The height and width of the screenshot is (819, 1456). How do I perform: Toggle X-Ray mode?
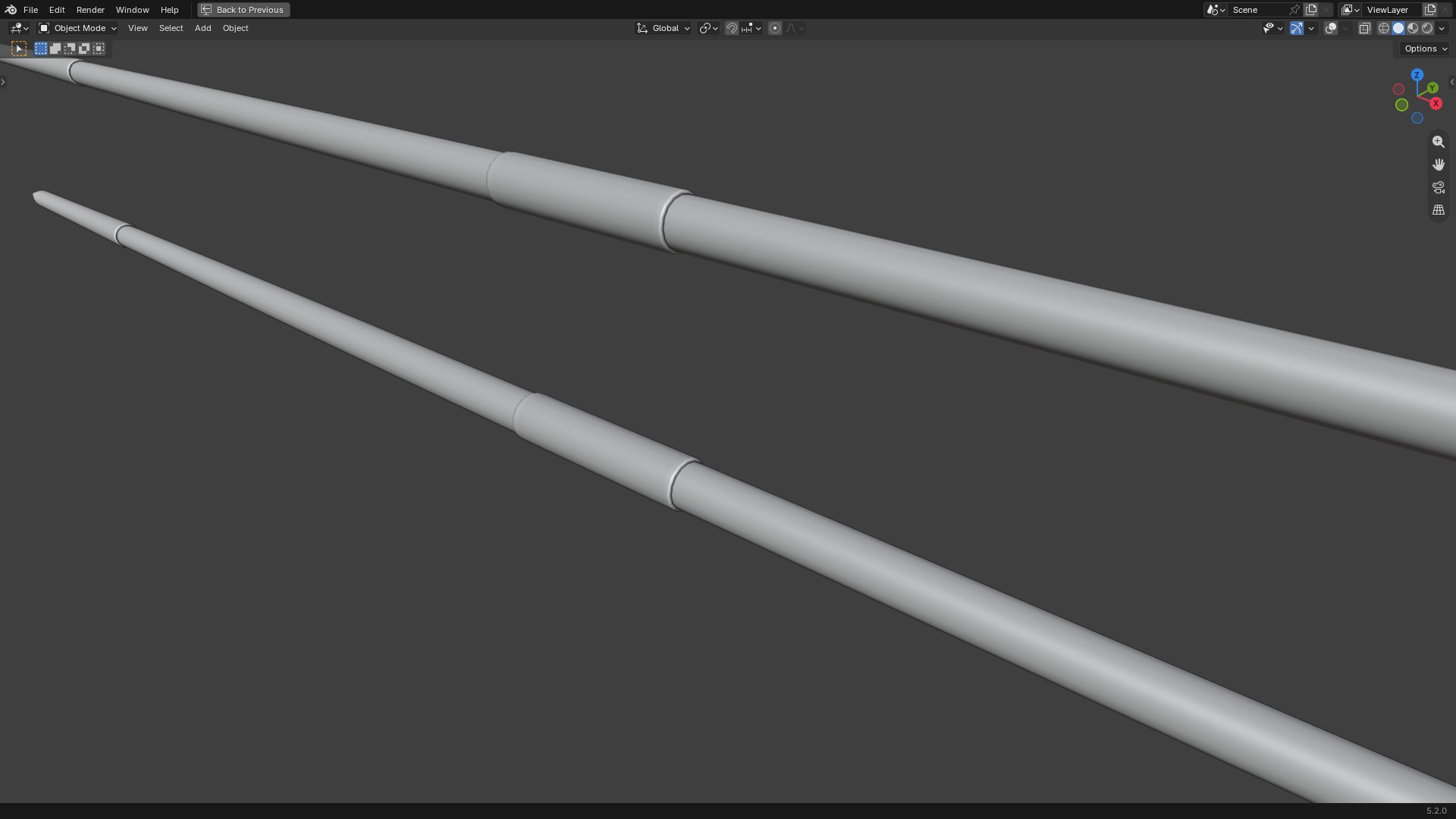1364,28
